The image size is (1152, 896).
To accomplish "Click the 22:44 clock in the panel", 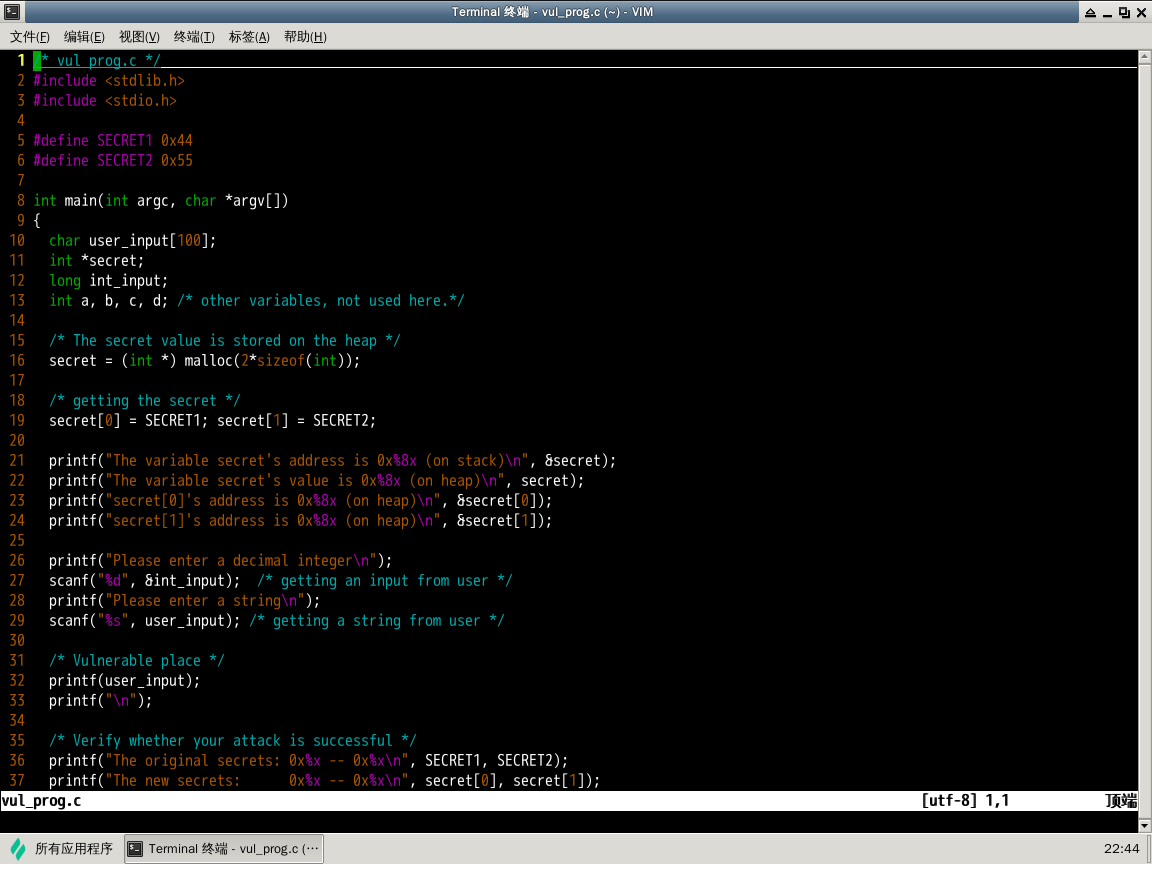I will (x=1121, y=849).
